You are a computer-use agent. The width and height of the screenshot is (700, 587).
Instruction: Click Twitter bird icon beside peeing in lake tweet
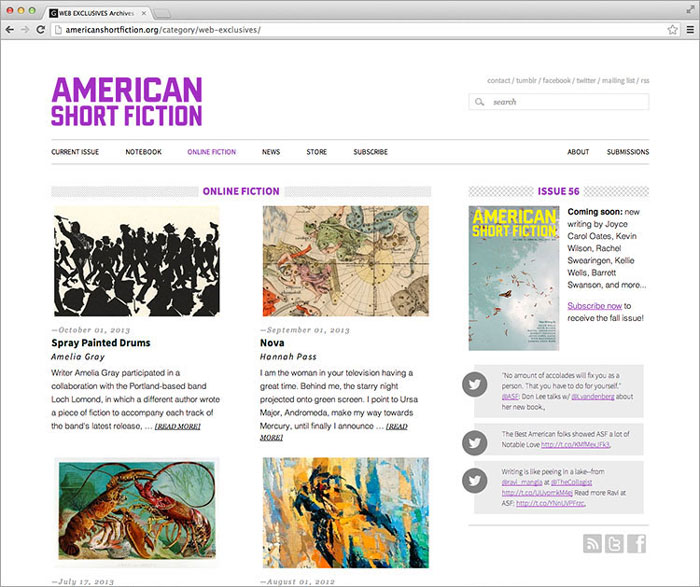[475, 481]
